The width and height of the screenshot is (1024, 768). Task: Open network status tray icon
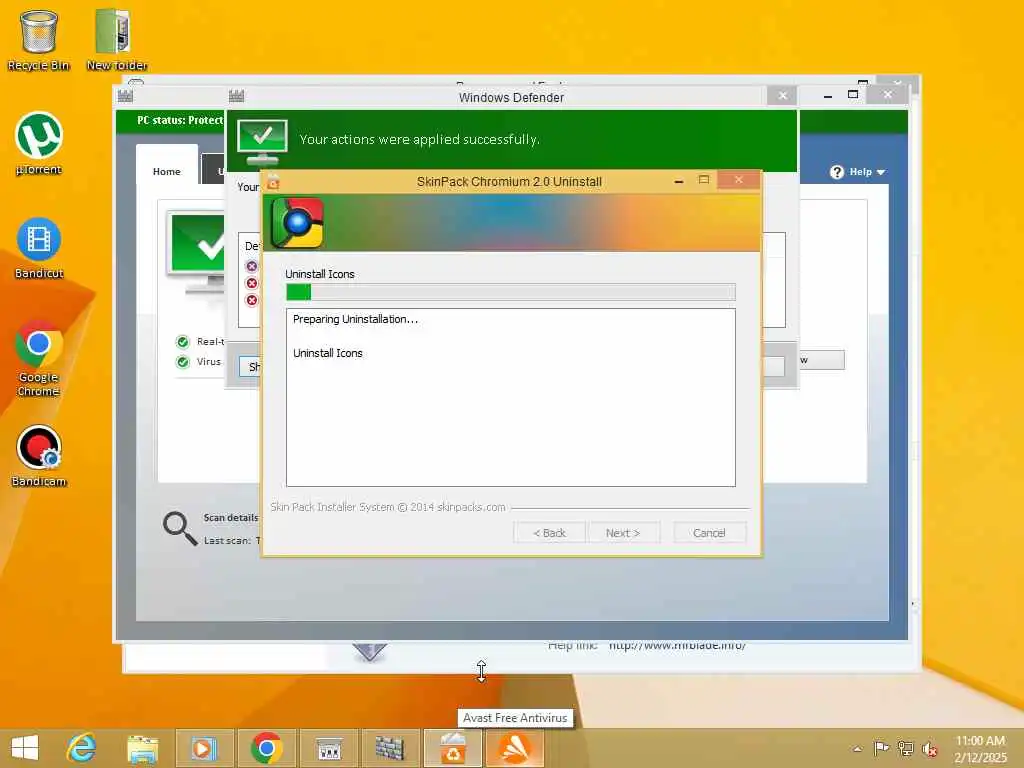pos(905,748)
